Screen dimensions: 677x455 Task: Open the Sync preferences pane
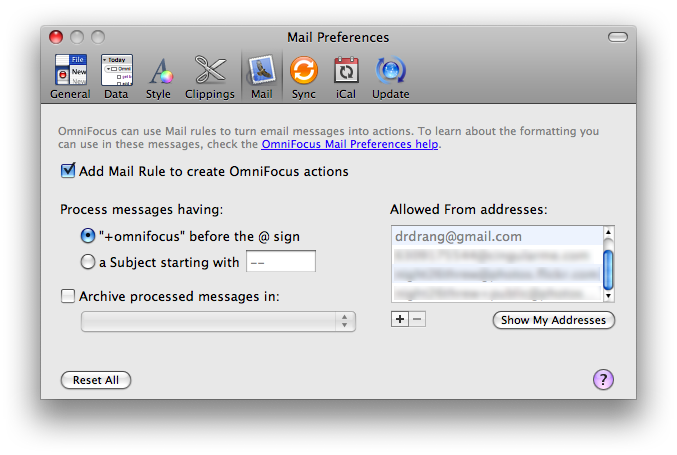pyautogui.click(x=304, y=77)
